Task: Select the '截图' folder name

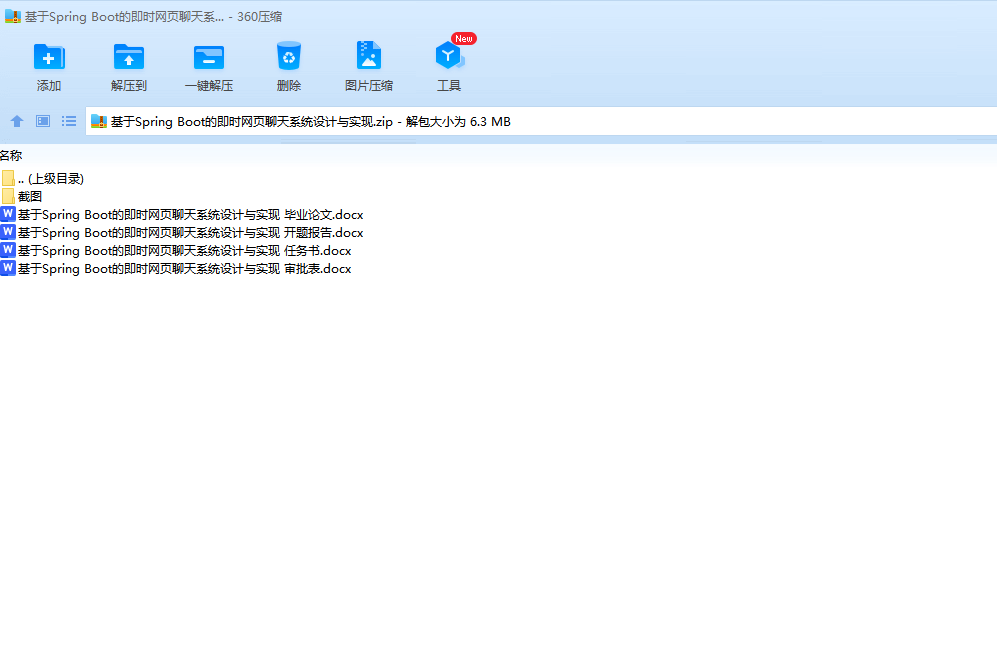Action: pyautogui.click(x=30, y=197)
